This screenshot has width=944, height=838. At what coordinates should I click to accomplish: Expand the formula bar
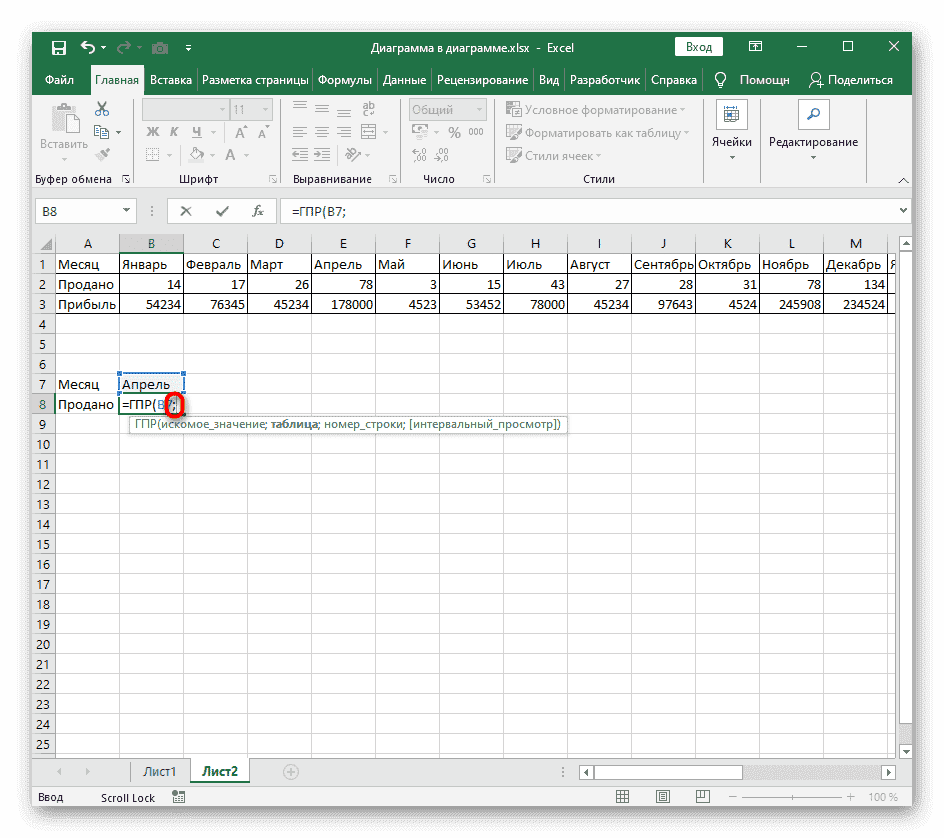[x=903, y=211]
